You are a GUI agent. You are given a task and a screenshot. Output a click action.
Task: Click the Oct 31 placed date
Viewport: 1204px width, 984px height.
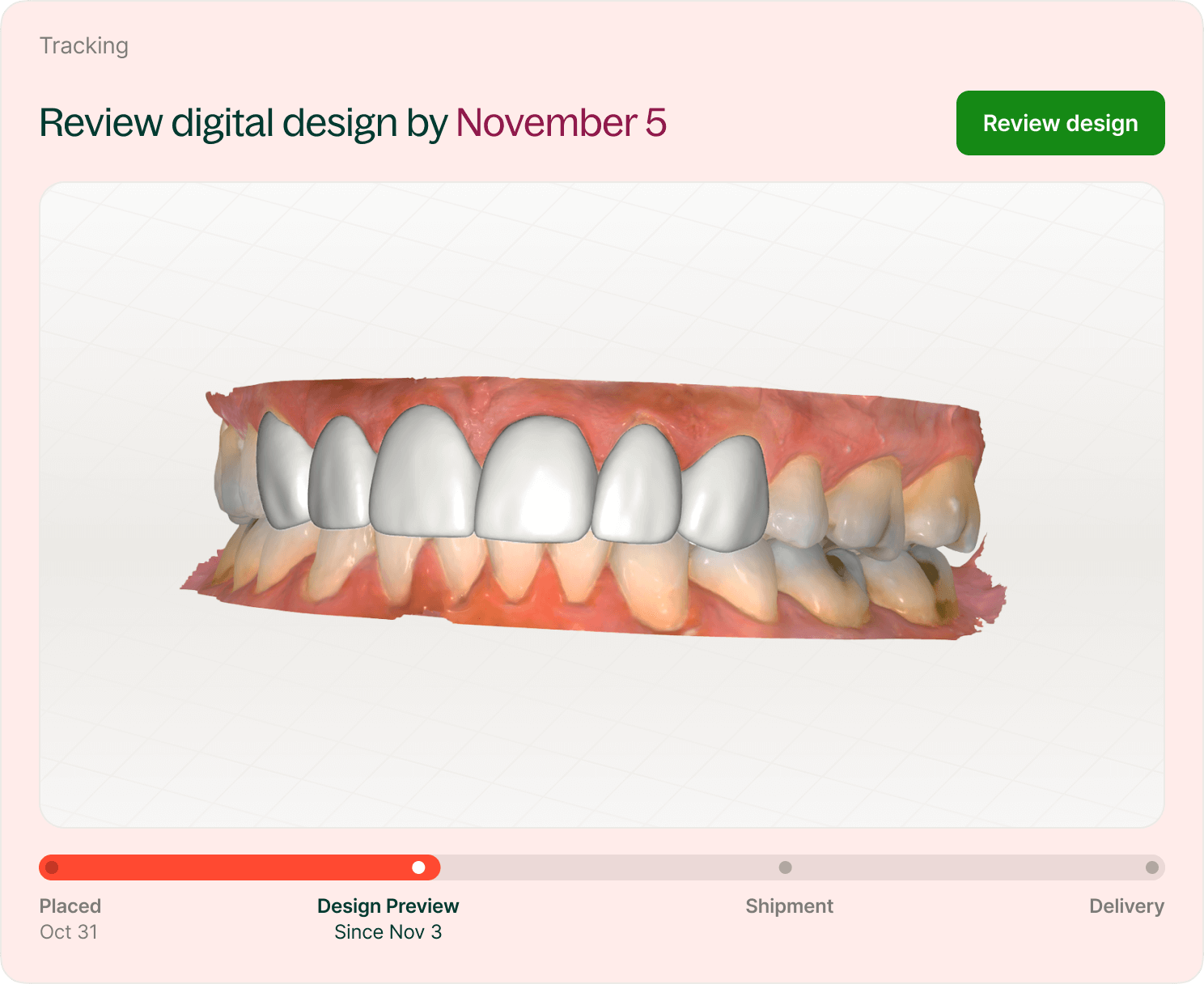click(69, 932)
